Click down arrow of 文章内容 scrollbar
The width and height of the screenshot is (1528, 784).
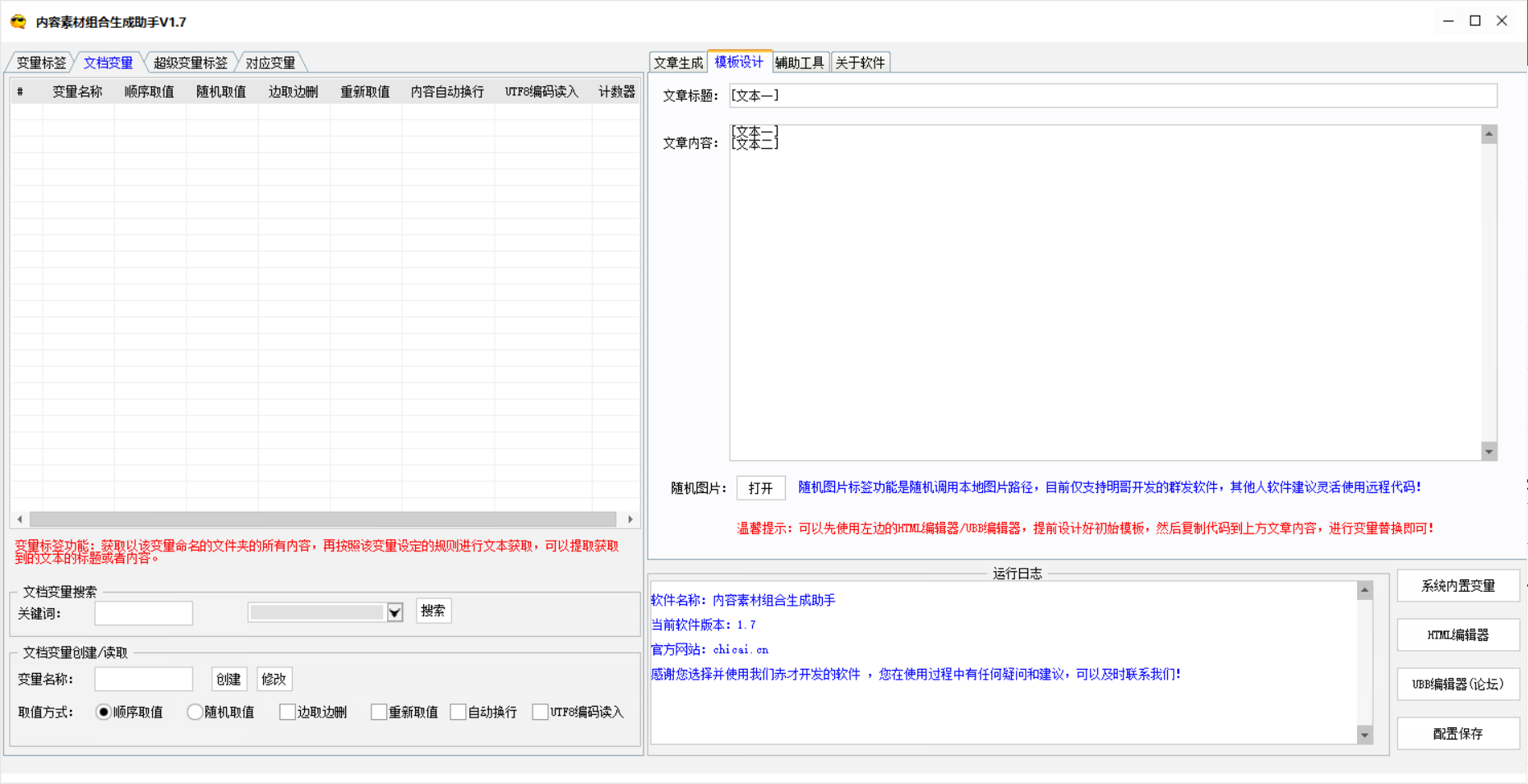click(x=1489, y=451)
